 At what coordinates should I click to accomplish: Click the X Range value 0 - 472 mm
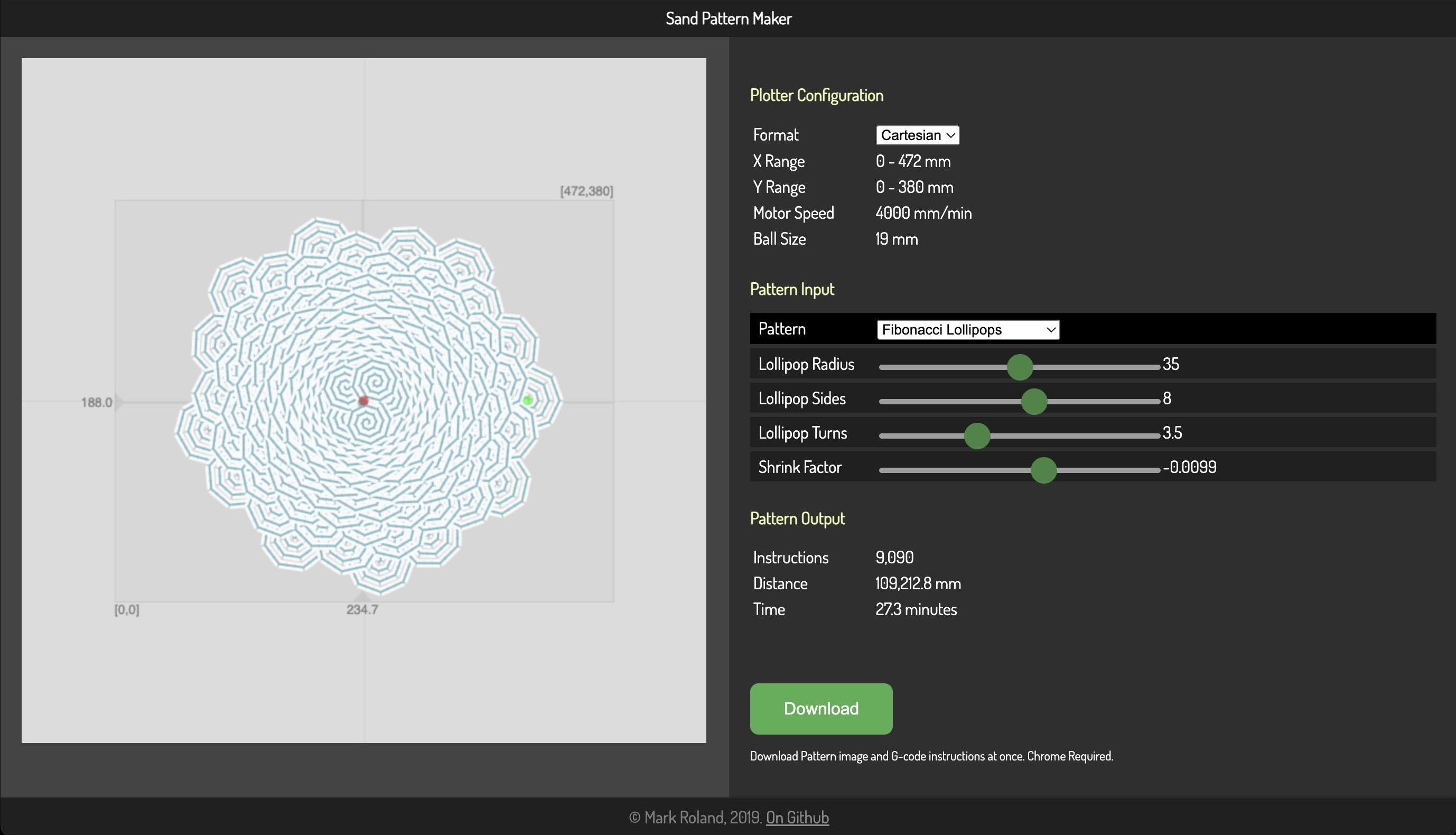point(912,161)
